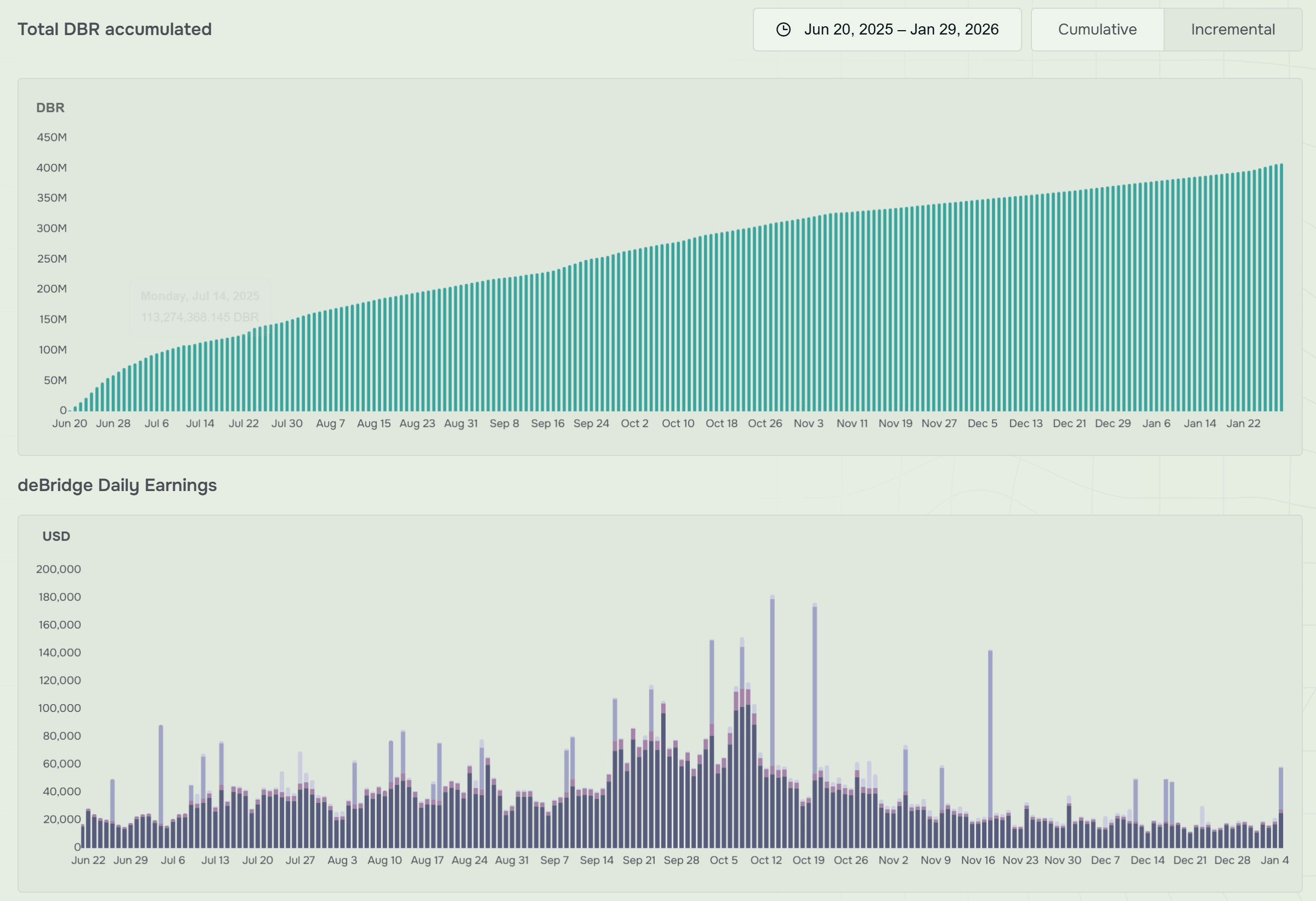Click the faded Jul 14 tooltip box
This screenshot has width=1316, height=901.
point(200,306)
